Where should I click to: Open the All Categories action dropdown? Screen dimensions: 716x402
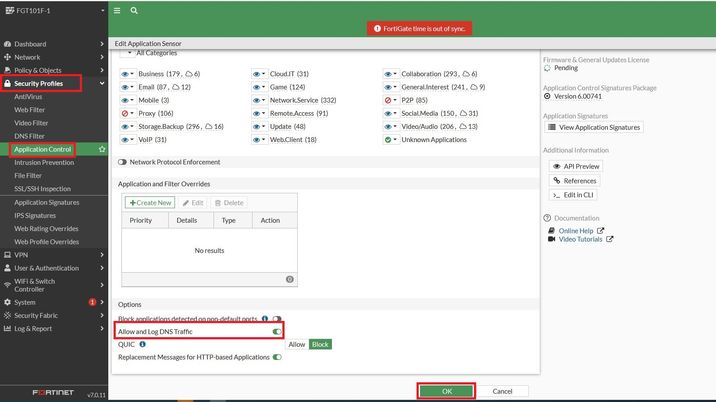[127, 53]
